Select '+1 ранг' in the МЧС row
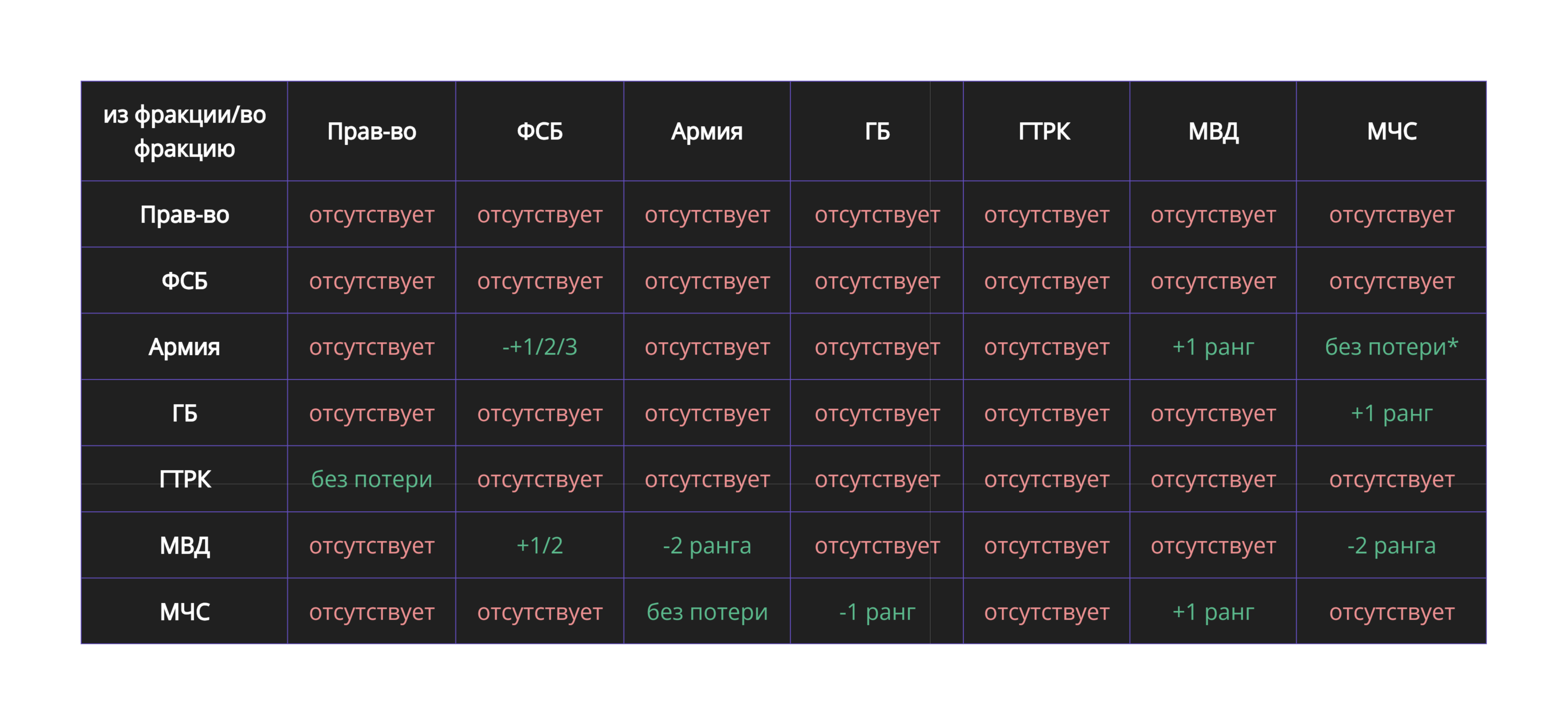Image resolution: width=1568 pixels, height=725 pixels. pyautogui.click(x=1213, y=612)
